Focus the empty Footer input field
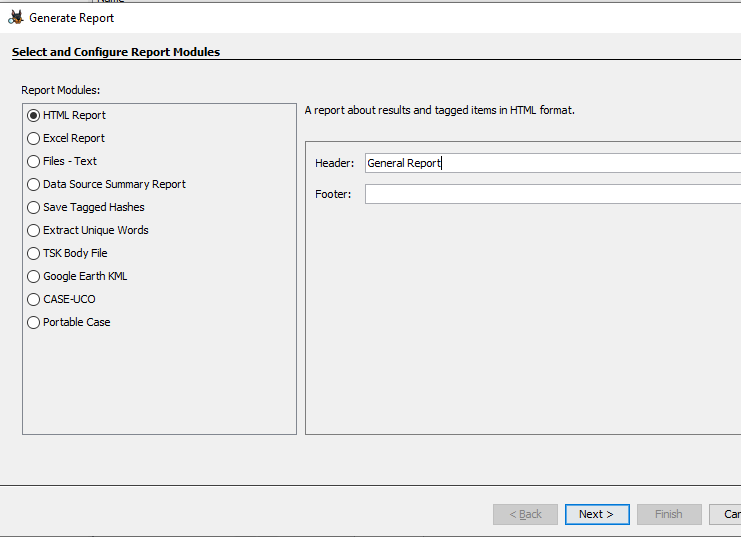The width and height of the screenshot is (741, 537). click(552, 194)
